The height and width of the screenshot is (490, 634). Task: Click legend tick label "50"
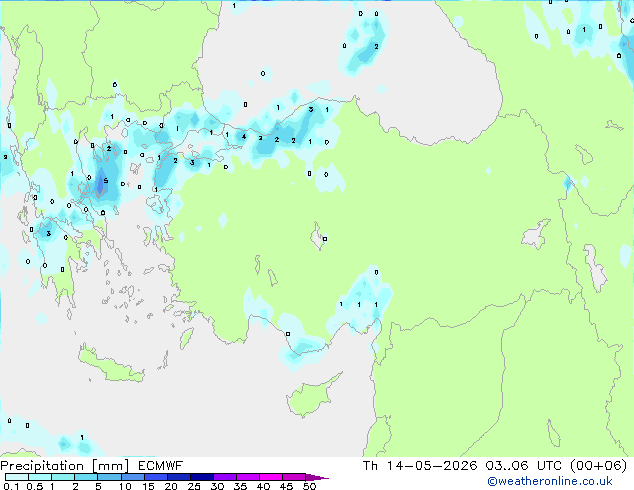(309, 486)
